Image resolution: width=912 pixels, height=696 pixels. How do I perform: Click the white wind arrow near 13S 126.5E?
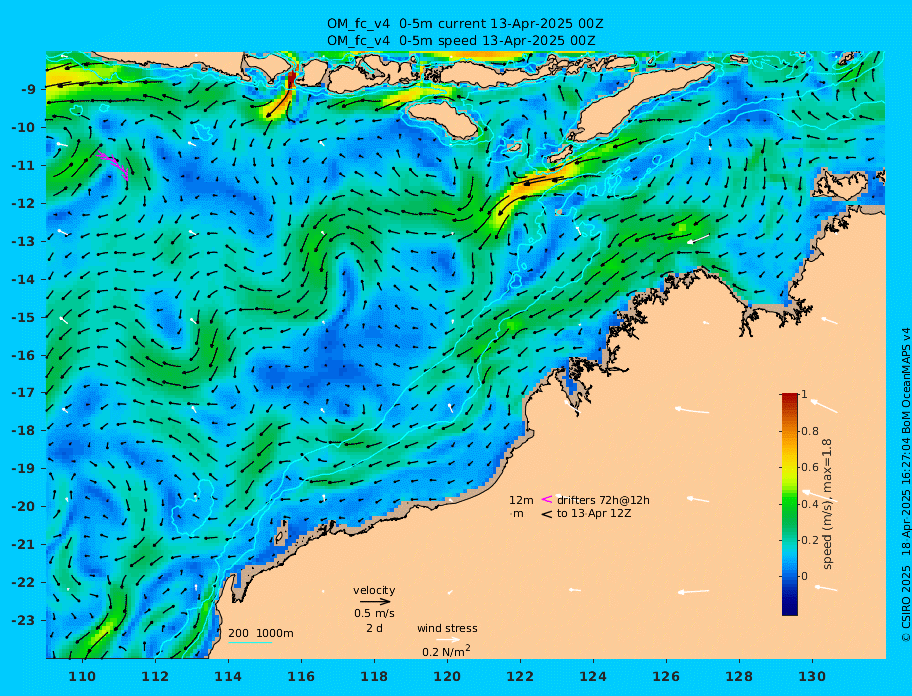tap(698, 239)
